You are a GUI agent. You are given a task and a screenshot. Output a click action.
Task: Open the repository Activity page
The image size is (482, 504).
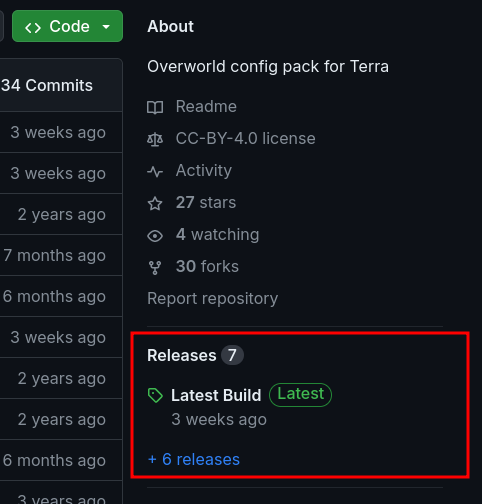click(204, 171)
